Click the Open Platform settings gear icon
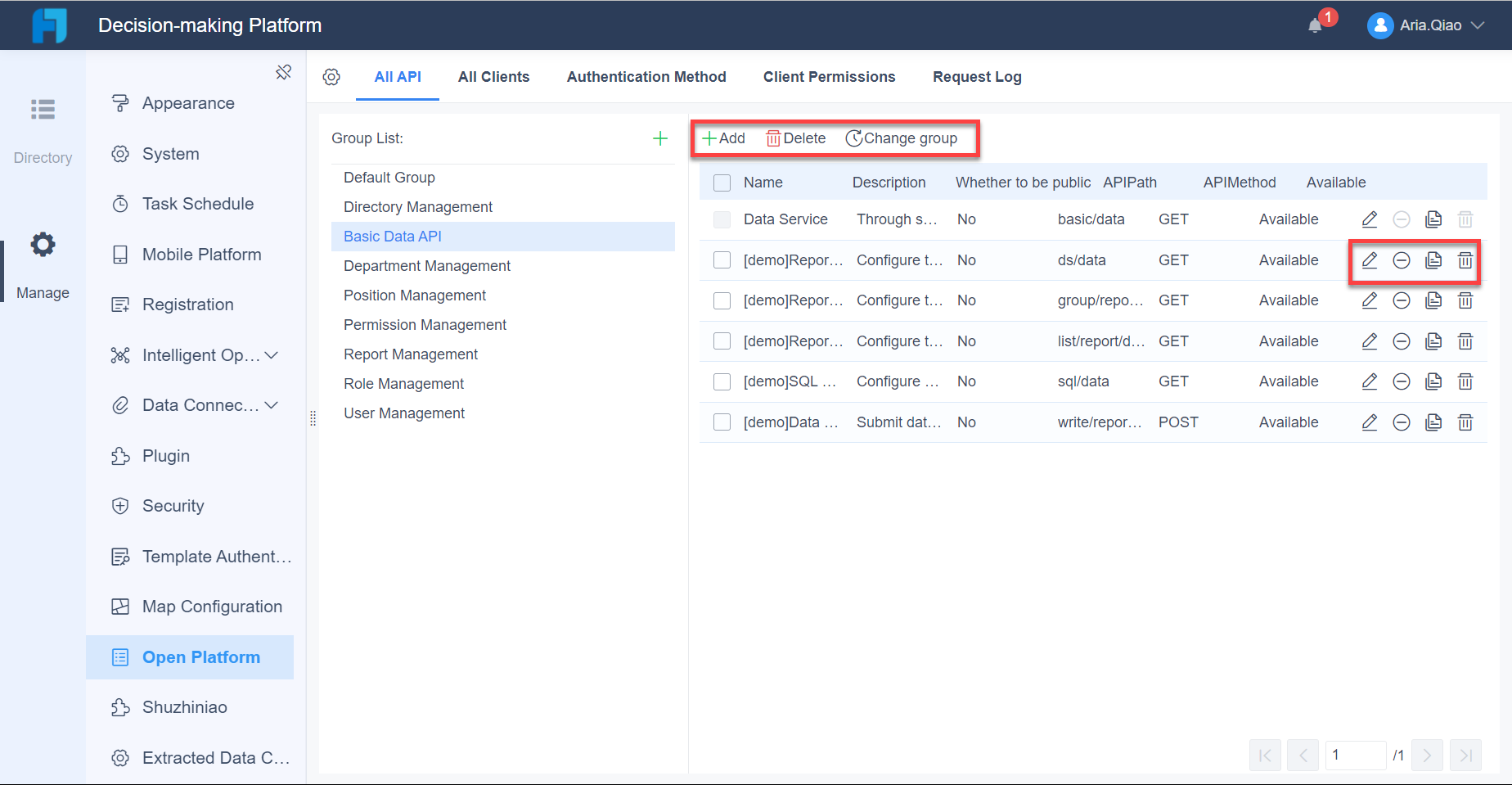This screenshot has height=785, width=1512. (x=331, y=77)
